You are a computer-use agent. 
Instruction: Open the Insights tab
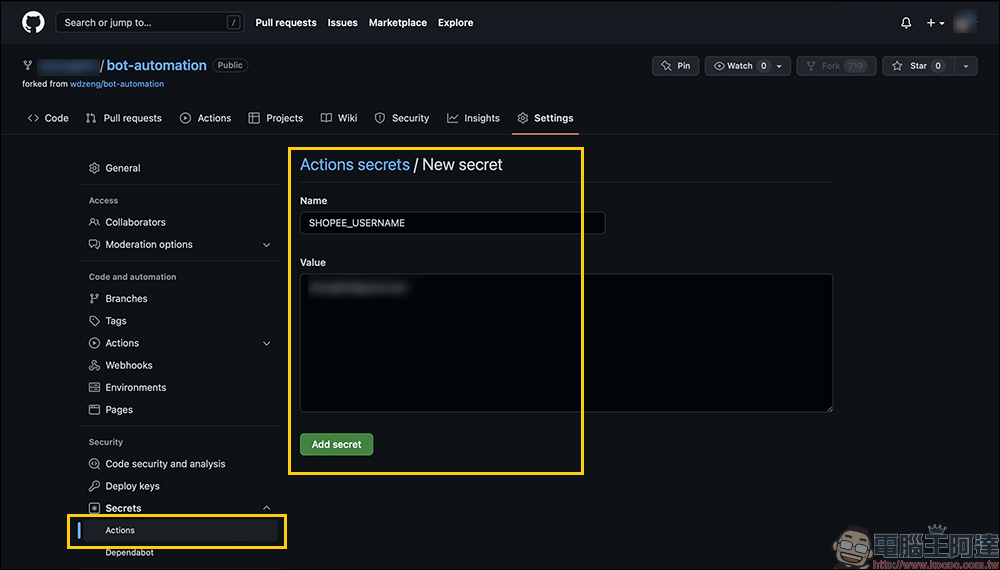(473, 118)
